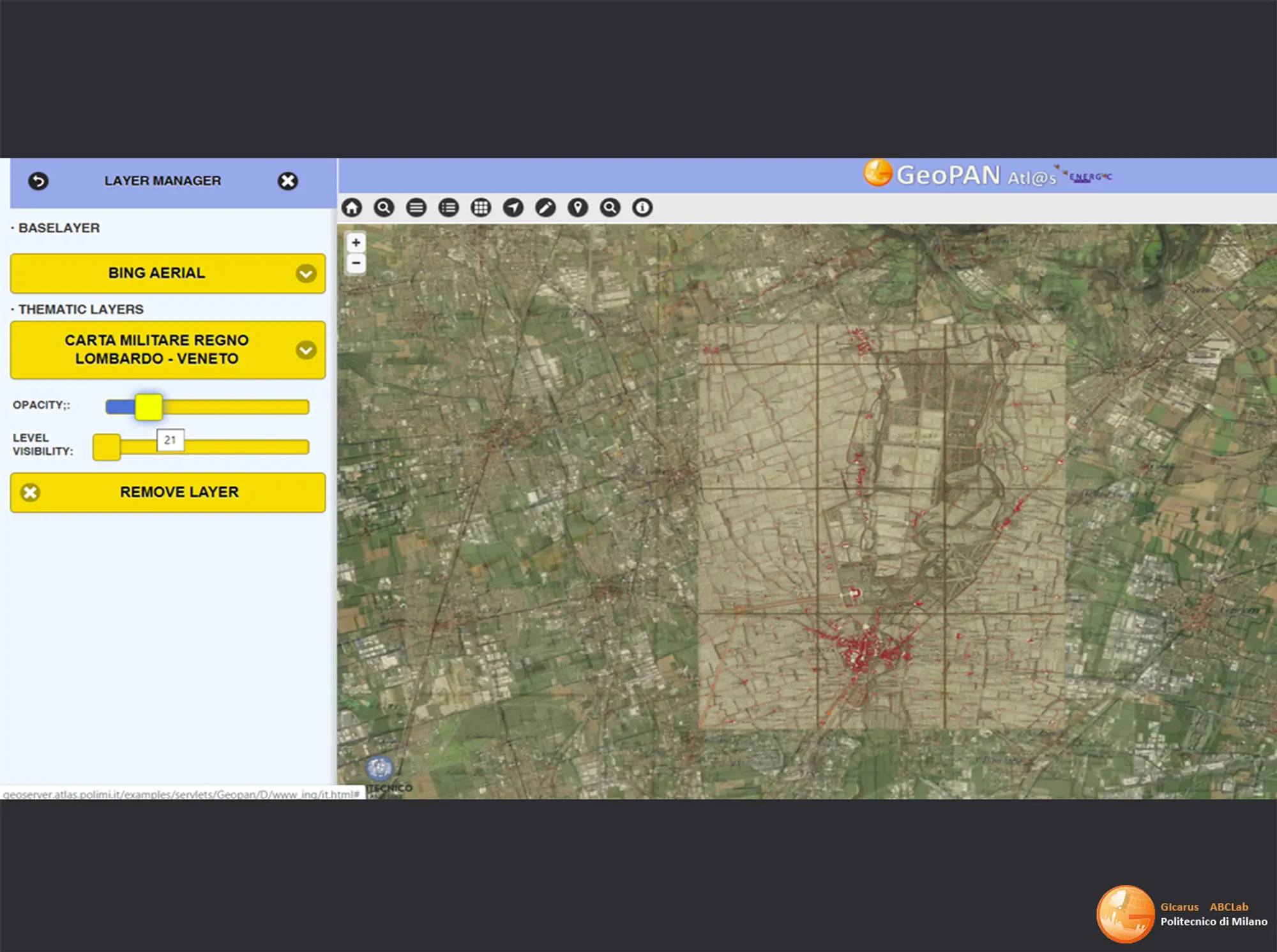Click the grid table icon in the toolbar
1277x952 pixels.
pos(481,208)
